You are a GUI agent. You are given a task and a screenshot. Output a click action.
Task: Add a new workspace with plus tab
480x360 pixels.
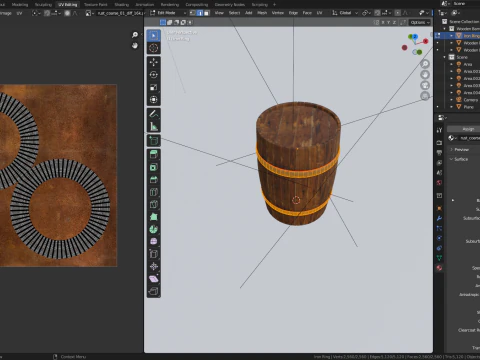(274, 5)
